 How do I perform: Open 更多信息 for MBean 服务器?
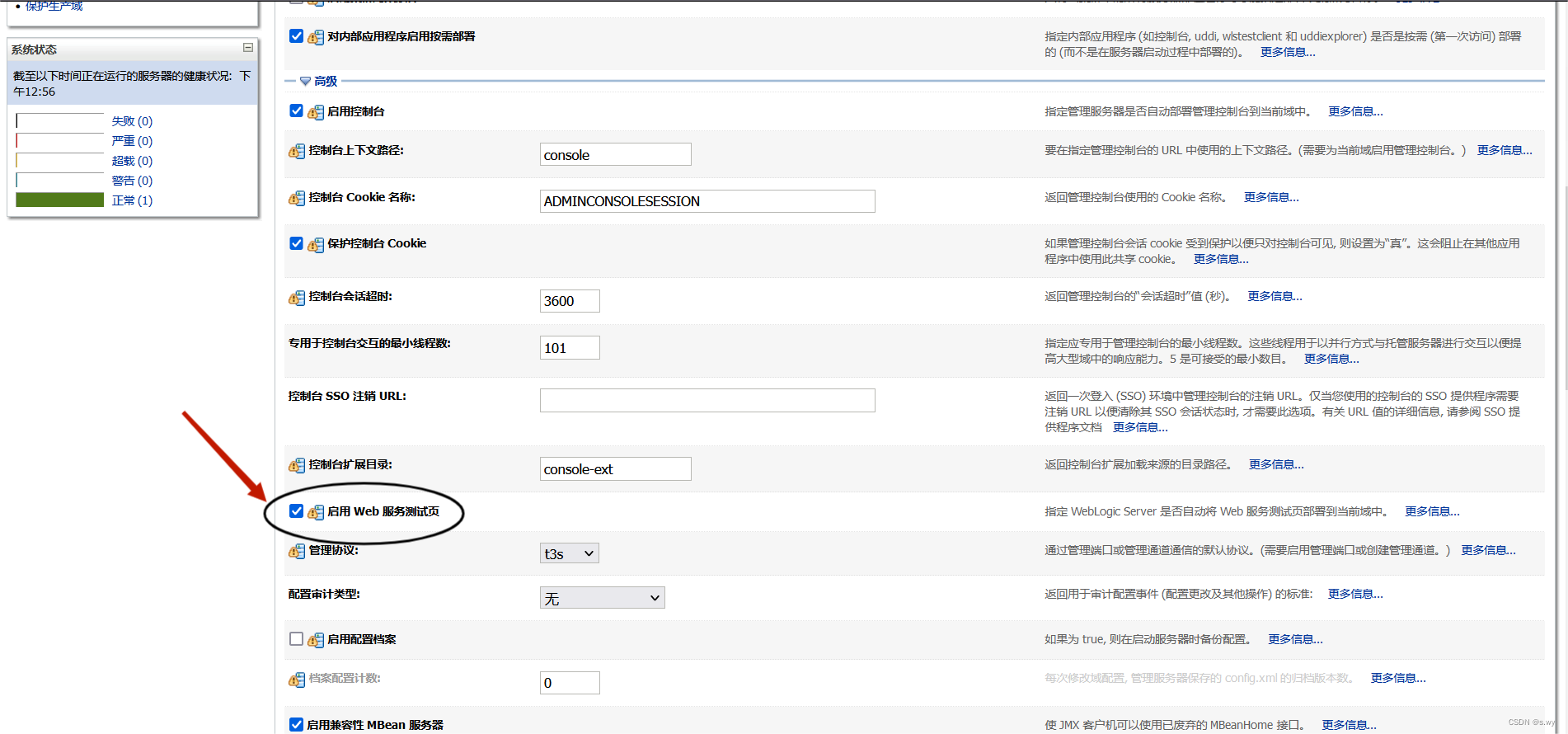pyautogui.click(x=1349, y=725)
